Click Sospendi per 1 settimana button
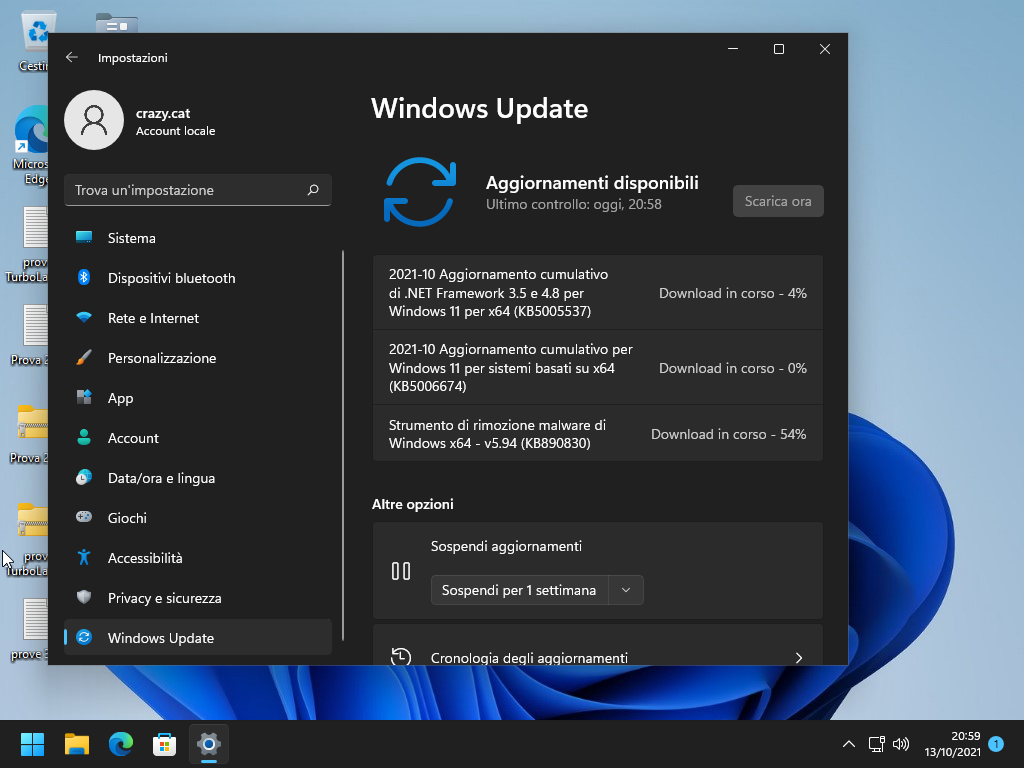The image size is (1024, 768). click(x=519, y=590)
